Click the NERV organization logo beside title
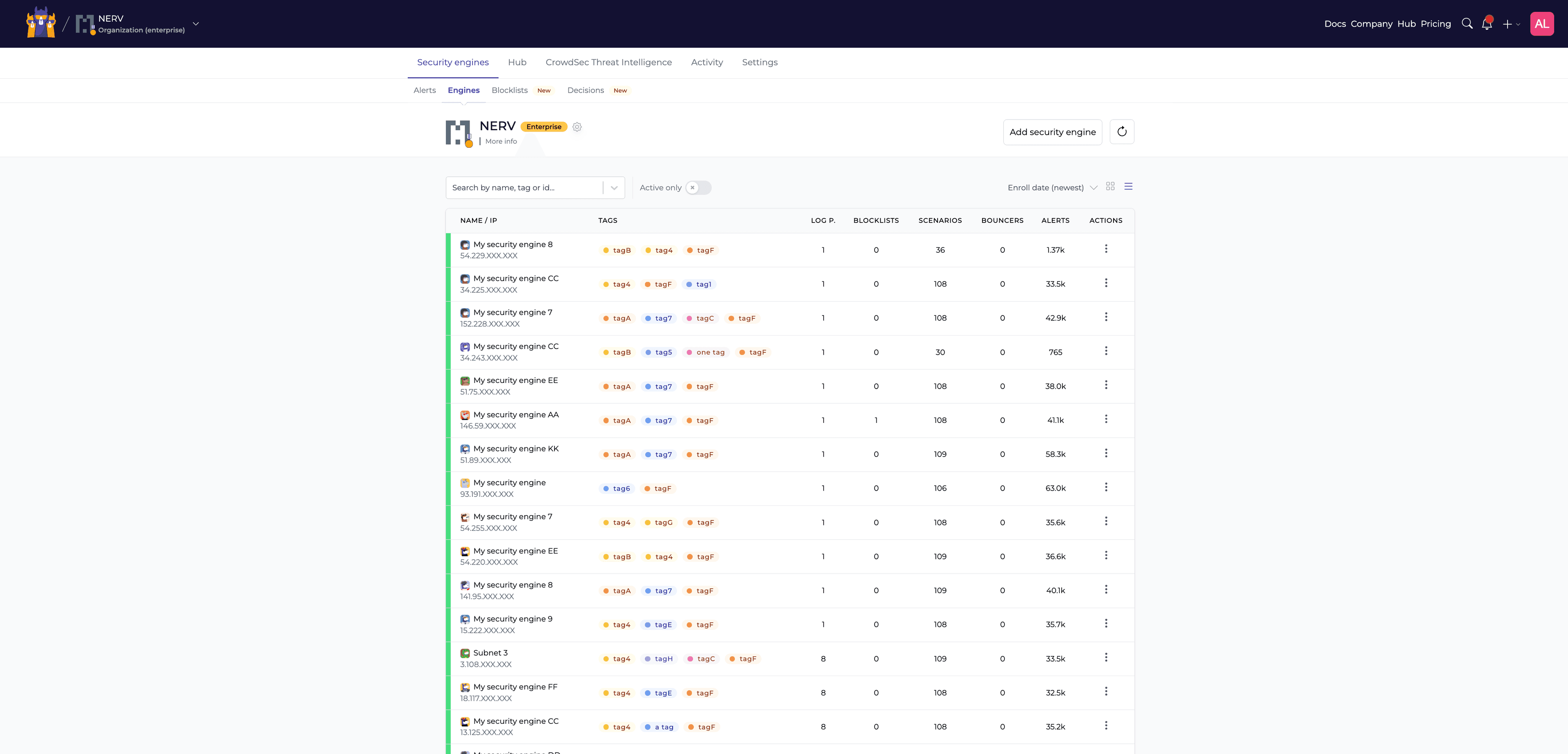This screenshot has height=754, width=1568. (459, 133)
